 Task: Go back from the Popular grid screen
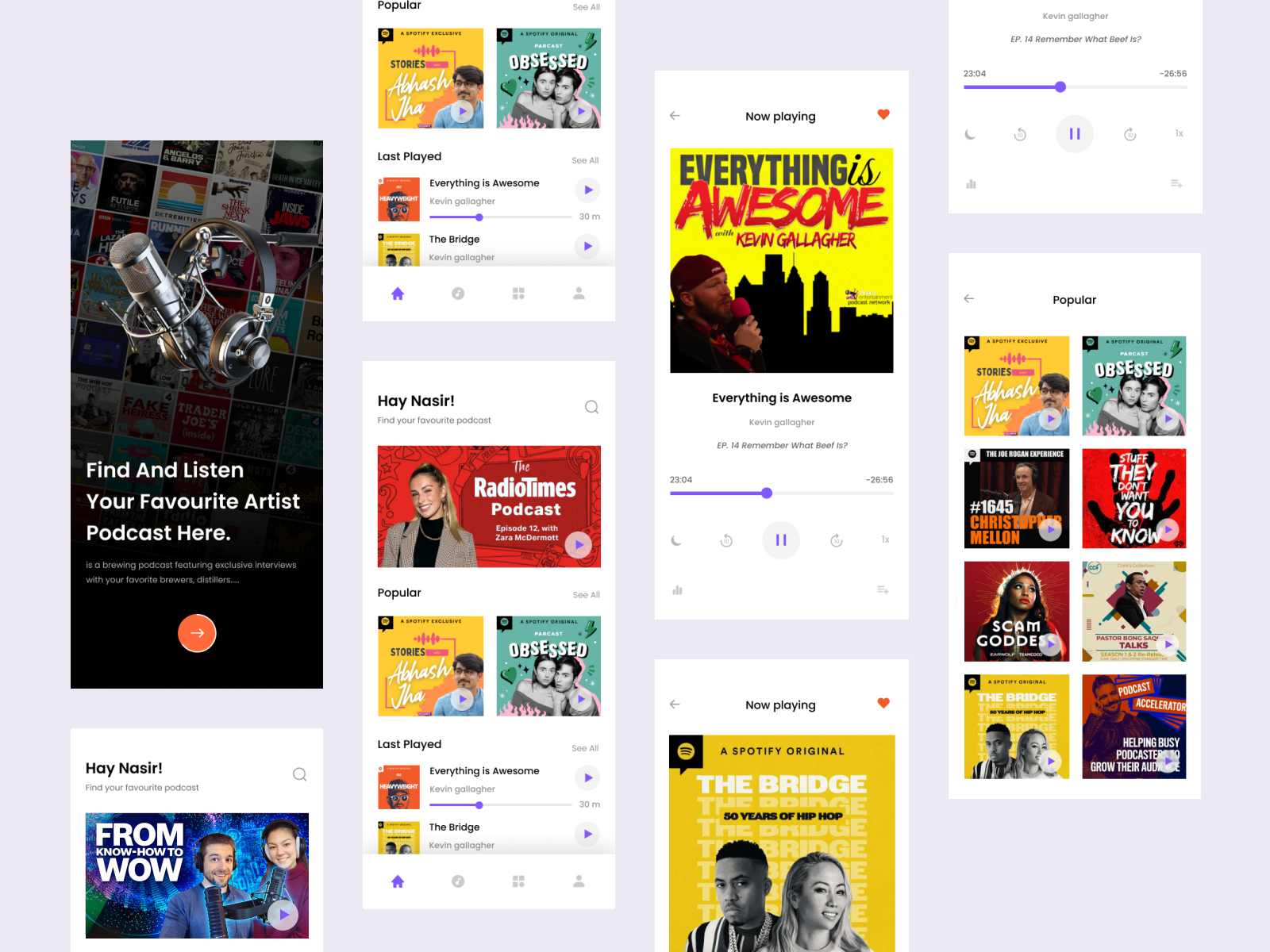tap(968, 299)
